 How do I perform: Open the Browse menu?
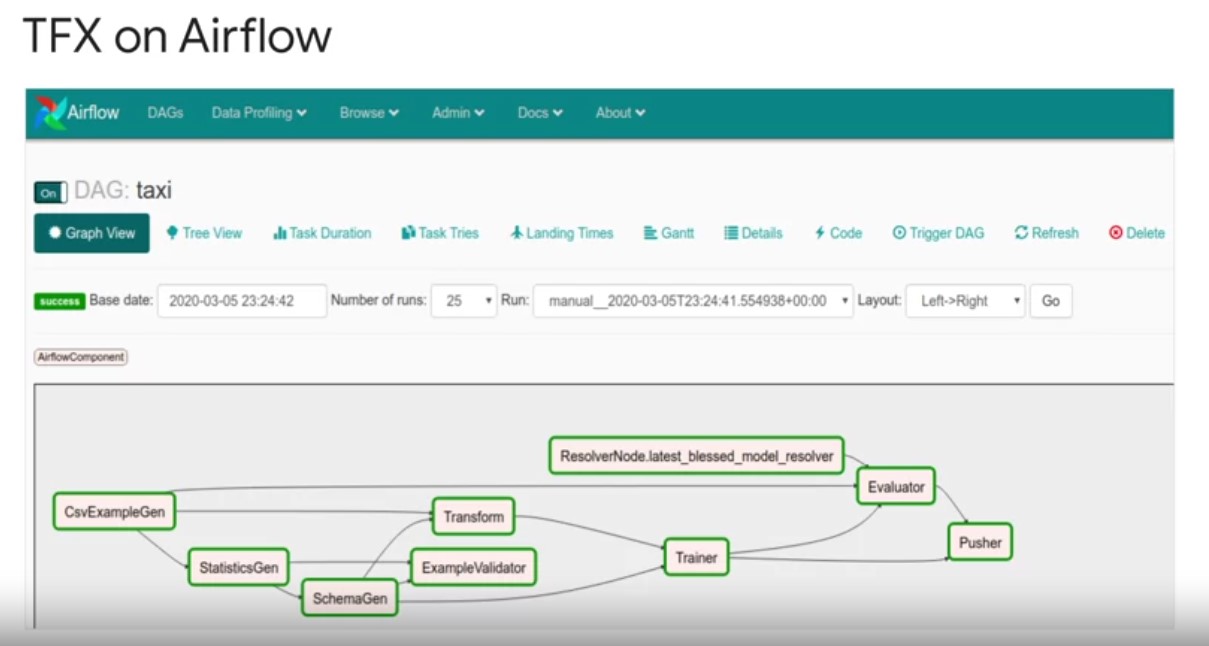coord(369,113)
